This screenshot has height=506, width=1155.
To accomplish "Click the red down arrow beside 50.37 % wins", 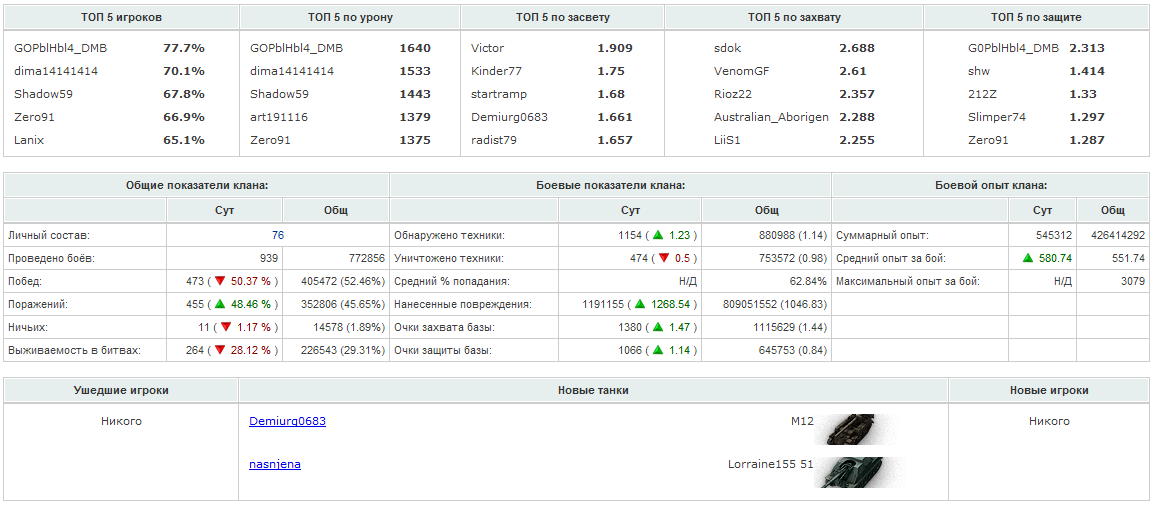I will click(220, 281).
